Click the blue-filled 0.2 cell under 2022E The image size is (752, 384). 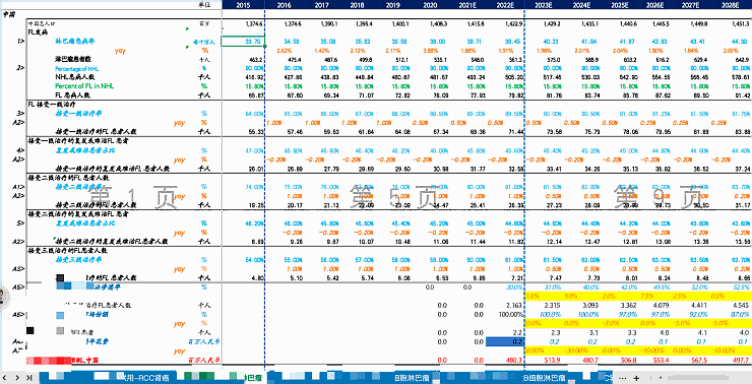pos(505,341)
